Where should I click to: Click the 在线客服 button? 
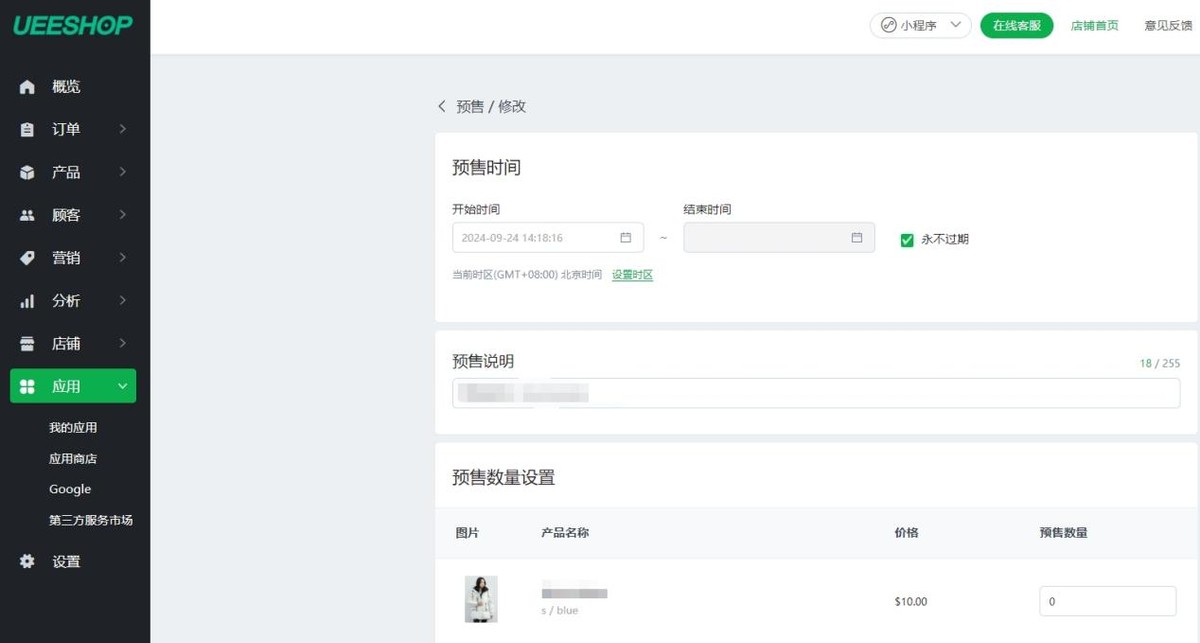pos(1017,25)
